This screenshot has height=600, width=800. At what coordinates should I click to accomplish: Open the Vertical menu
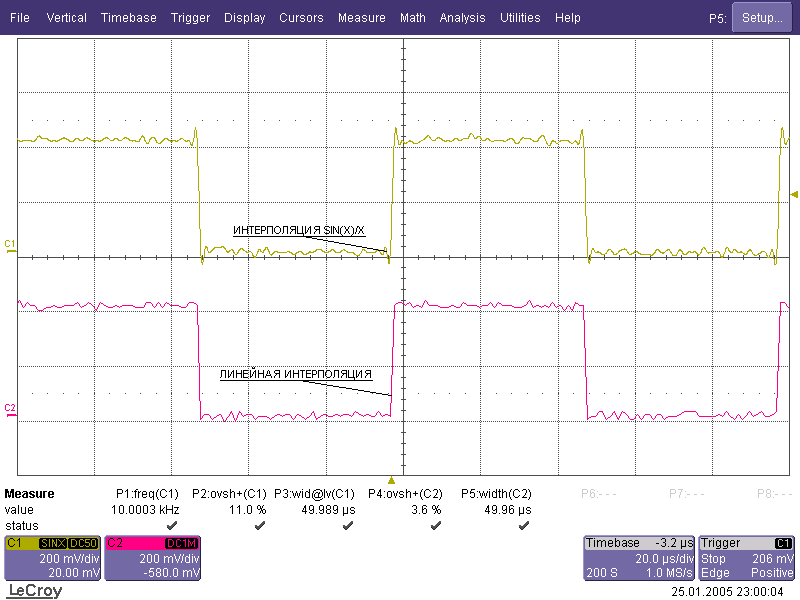66,18
